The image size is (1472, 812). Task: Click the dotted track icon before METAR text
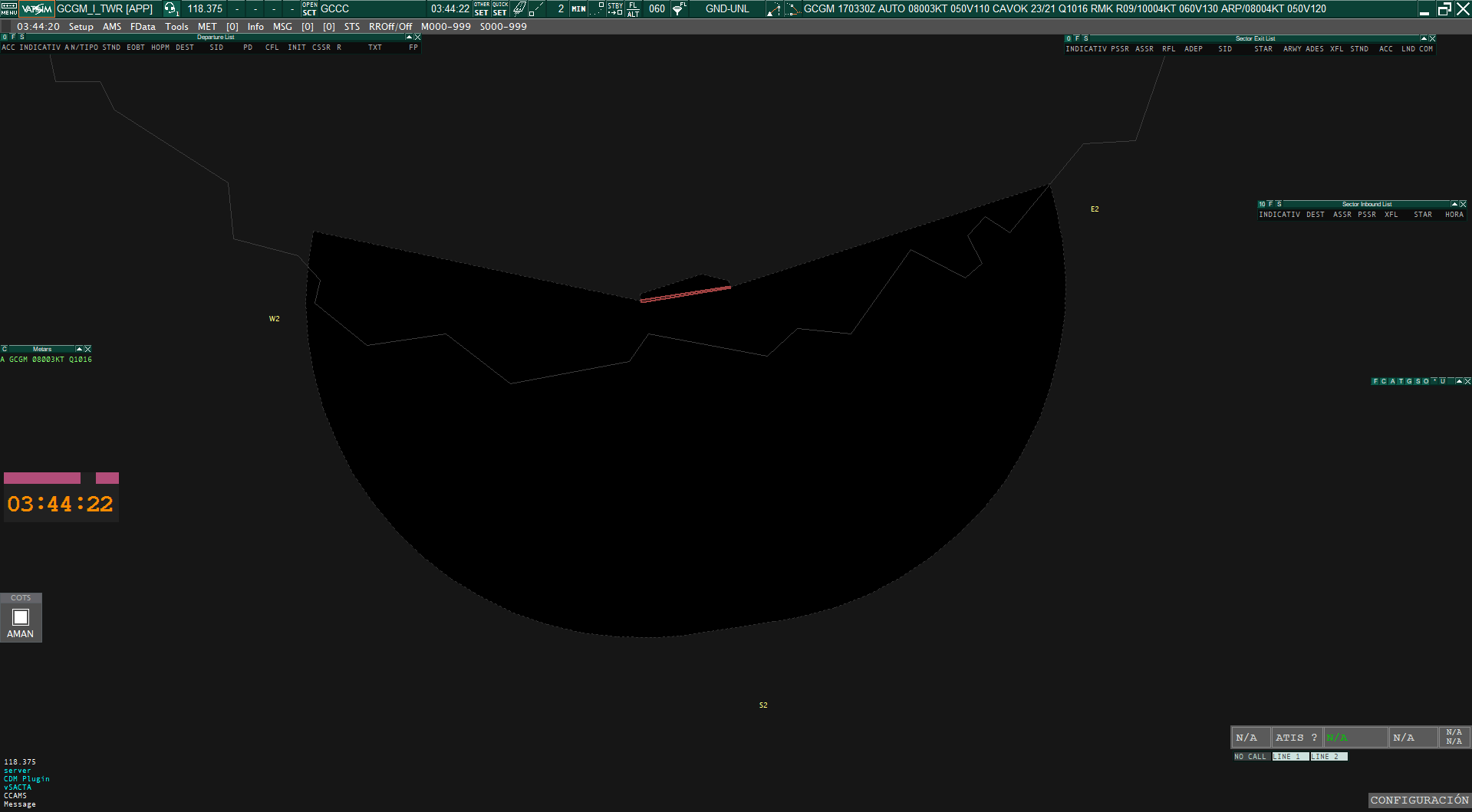click(x=792, y=9)
